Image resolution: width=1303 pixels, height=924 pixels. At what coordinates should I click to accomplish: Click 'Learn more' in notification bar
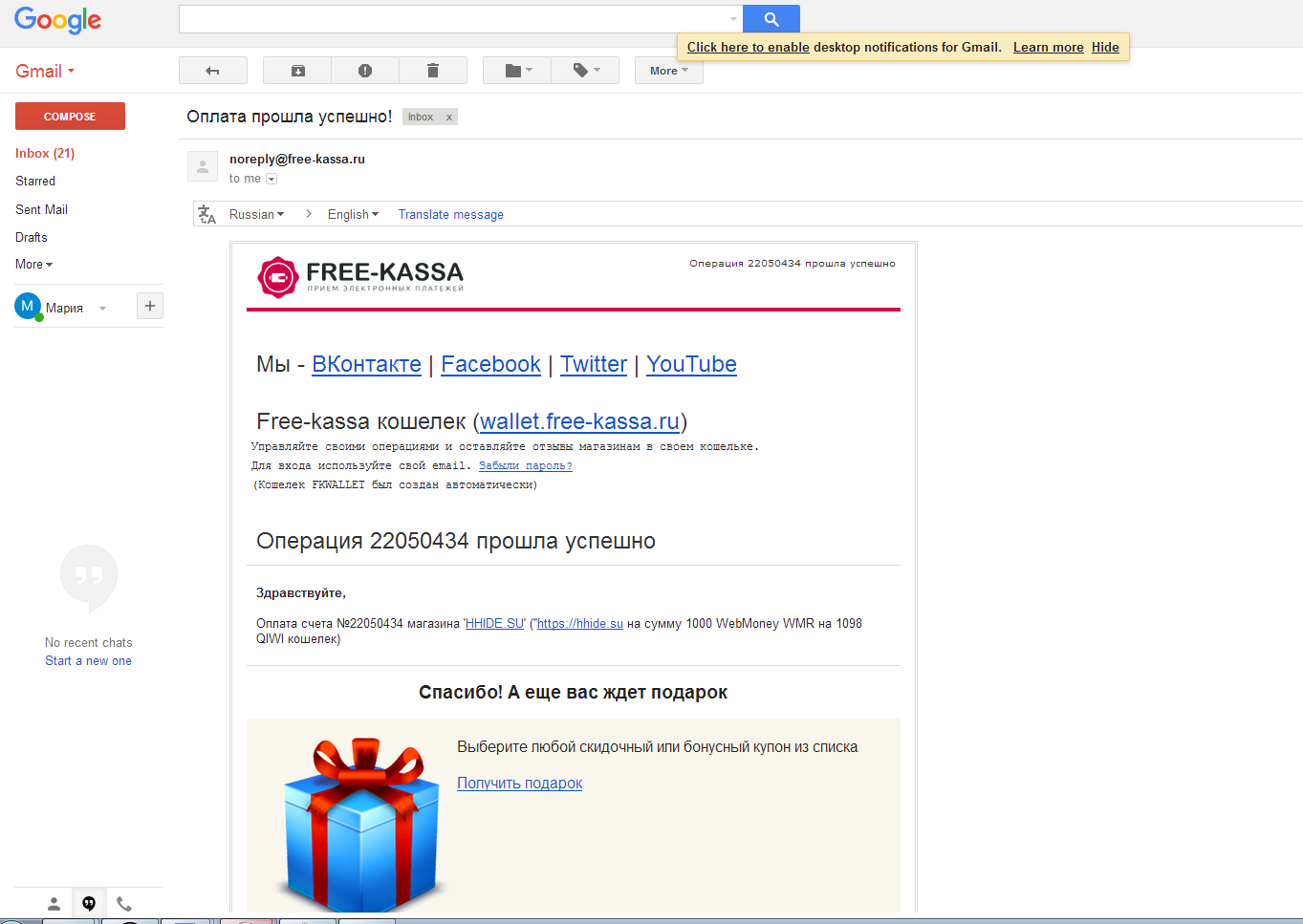coord(1049,47)
